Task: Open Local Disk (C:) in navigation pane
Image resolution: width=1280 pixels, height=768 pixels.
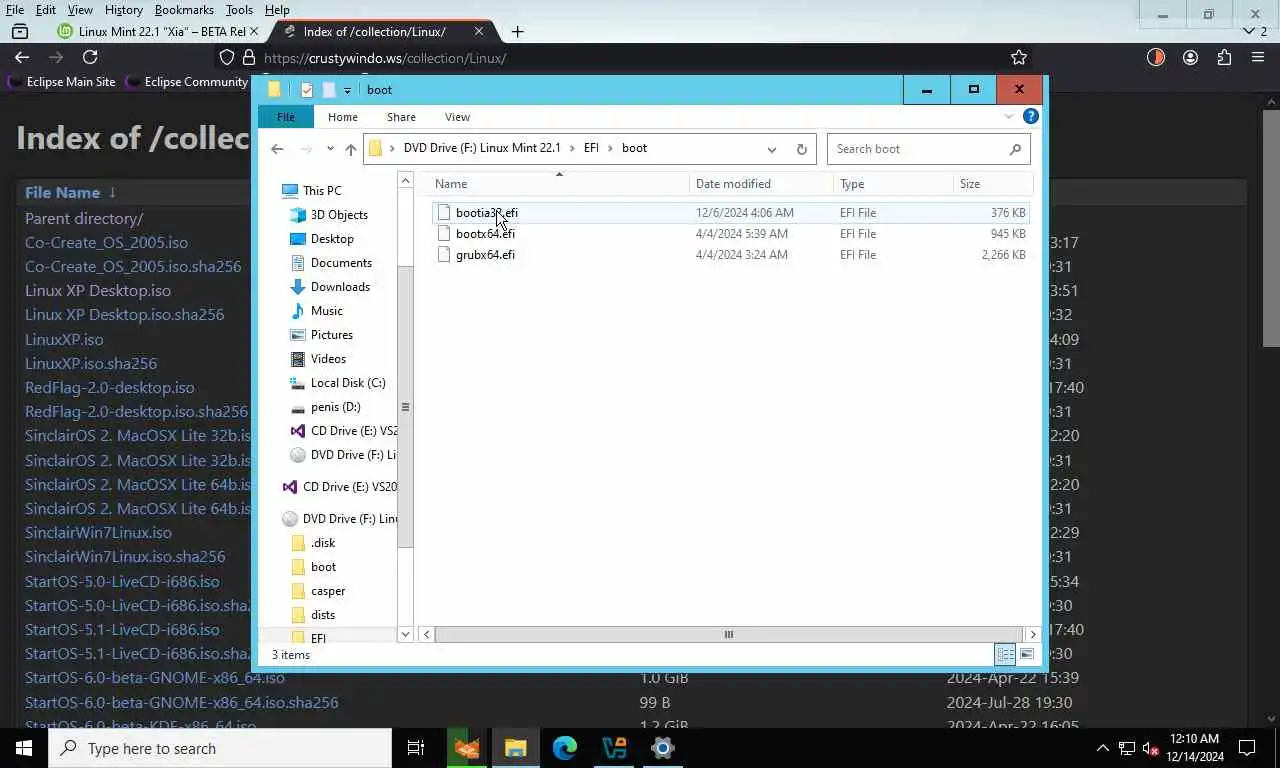Action: pos(348,383)
